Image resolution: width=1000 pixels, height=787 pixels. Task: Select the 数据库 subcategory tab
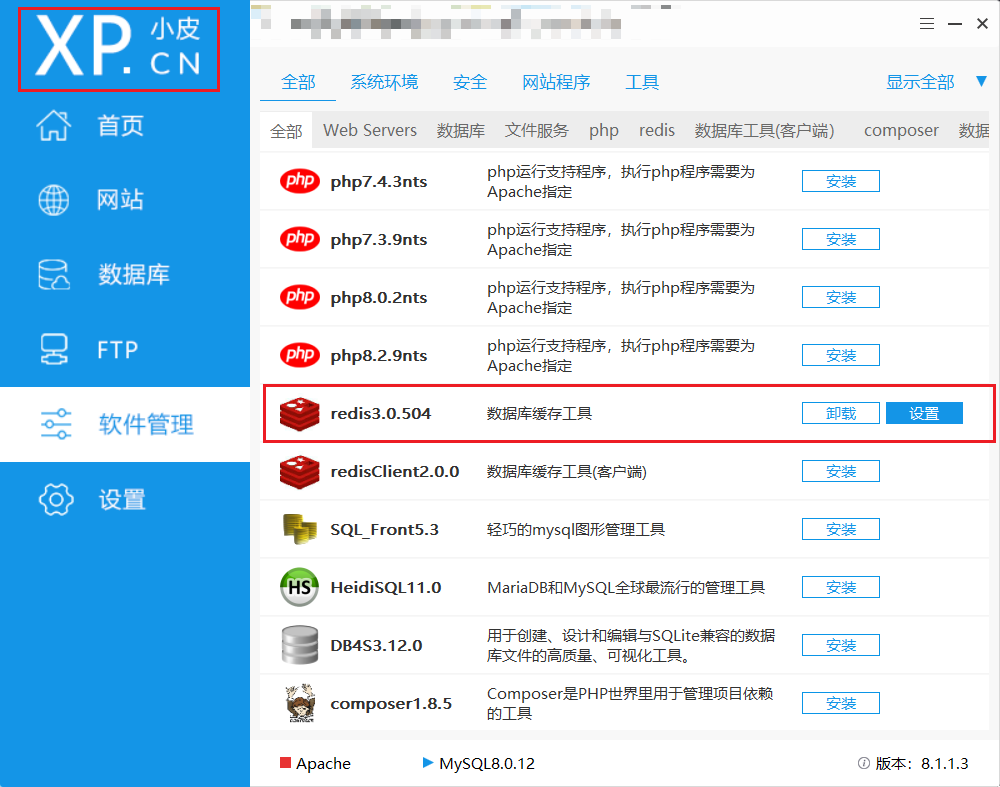click(x=460, y=131)
